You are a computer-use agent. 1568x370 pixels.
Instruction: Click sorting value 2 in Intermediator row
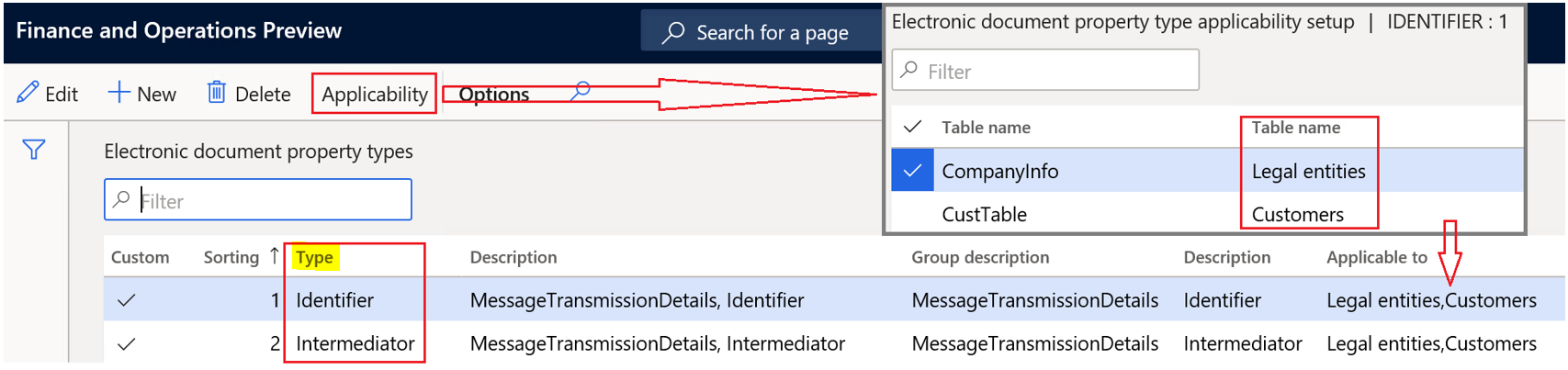275,343
